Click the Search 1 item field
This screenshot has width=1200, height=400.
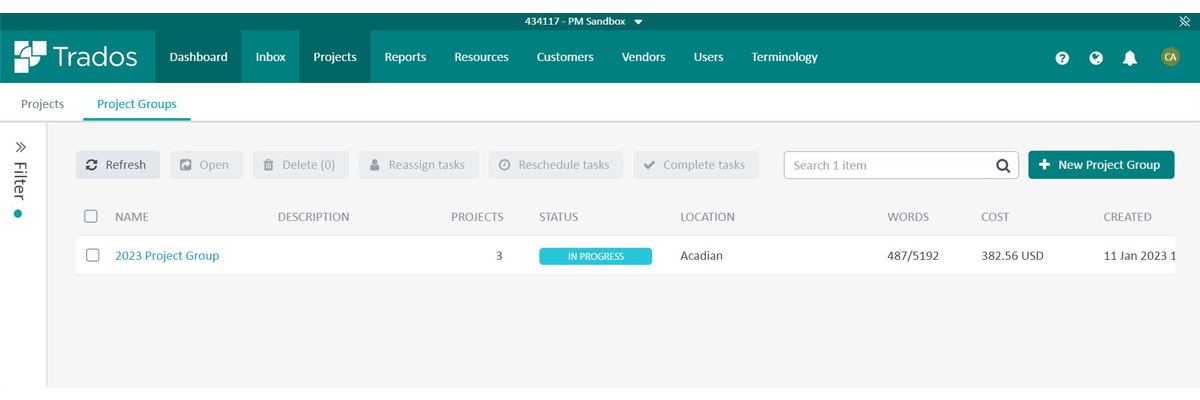885,165
